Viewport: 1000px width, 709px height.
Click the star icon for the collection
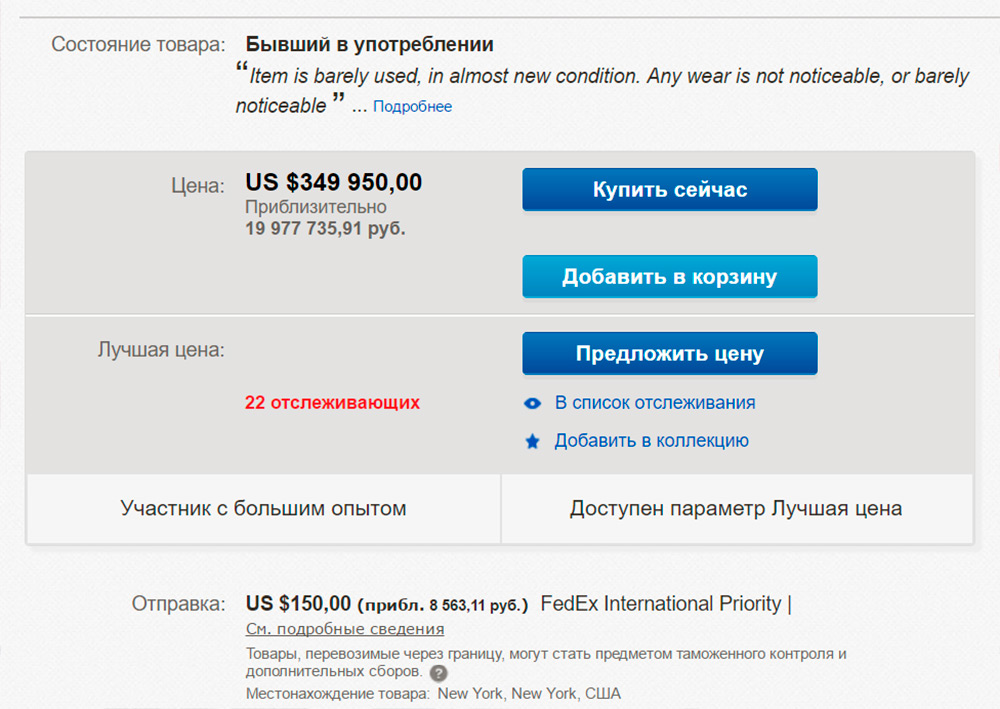532,442
